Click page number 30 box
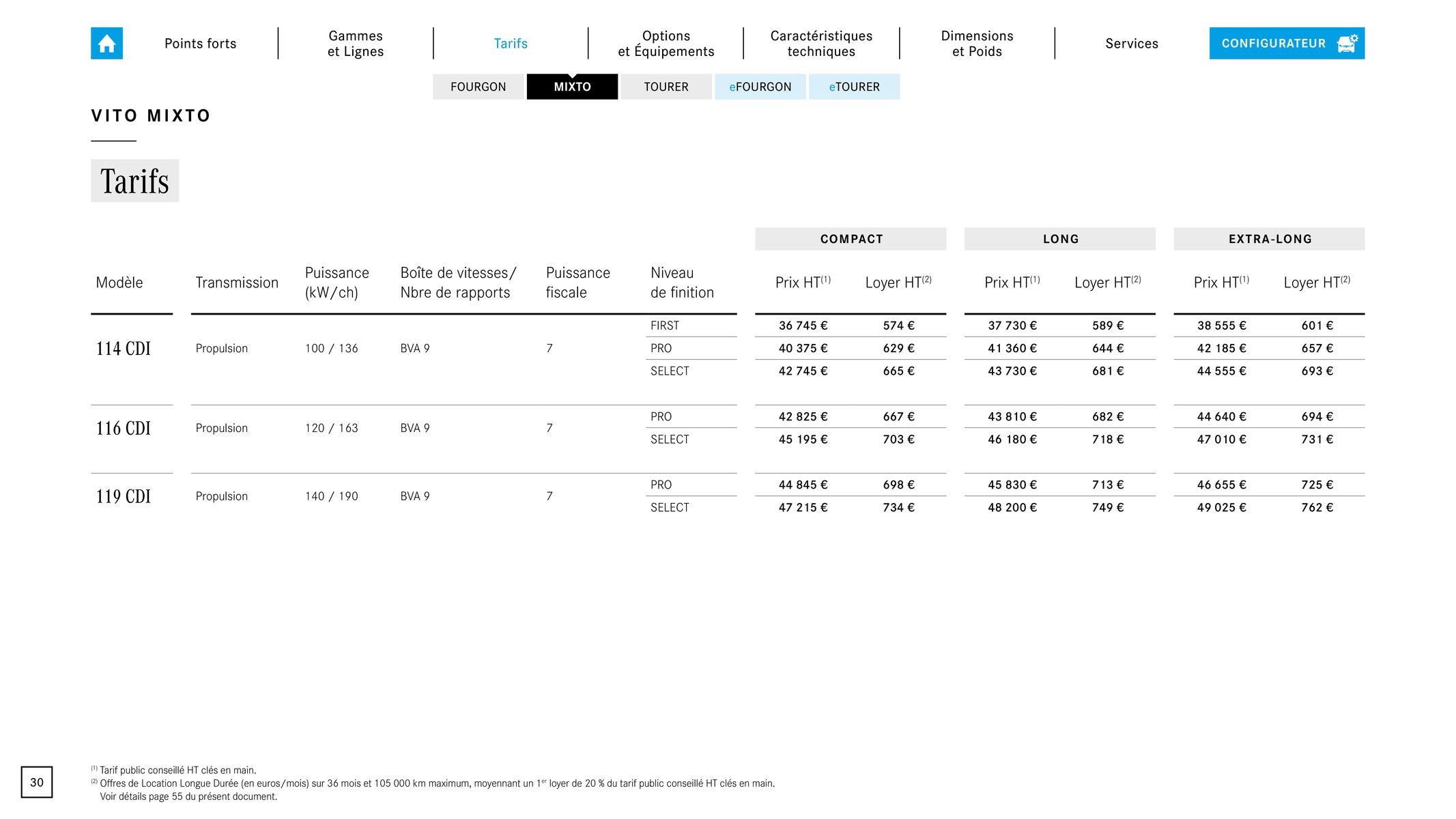This screenshot has width=1456, height=819. (37, 782)
